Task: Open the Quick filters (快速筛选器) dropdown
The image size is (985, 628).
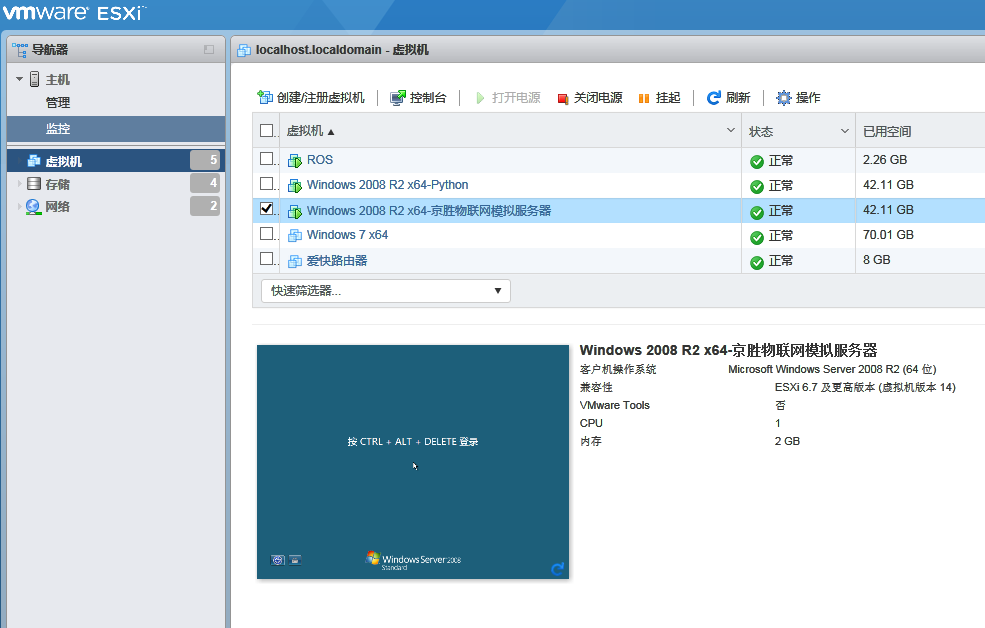Action: coord(386,291)
